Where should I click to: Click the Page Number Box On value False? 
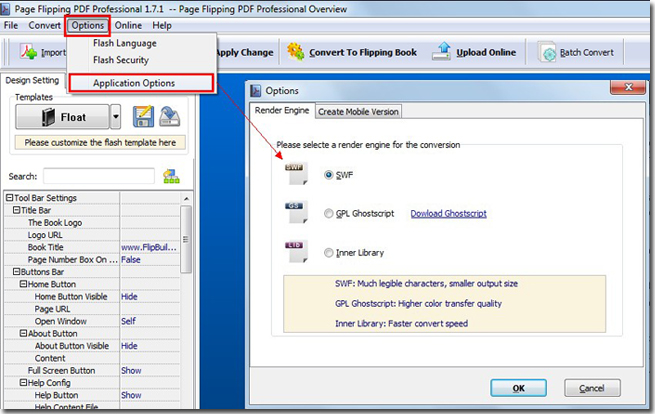[x=131, y=259]
